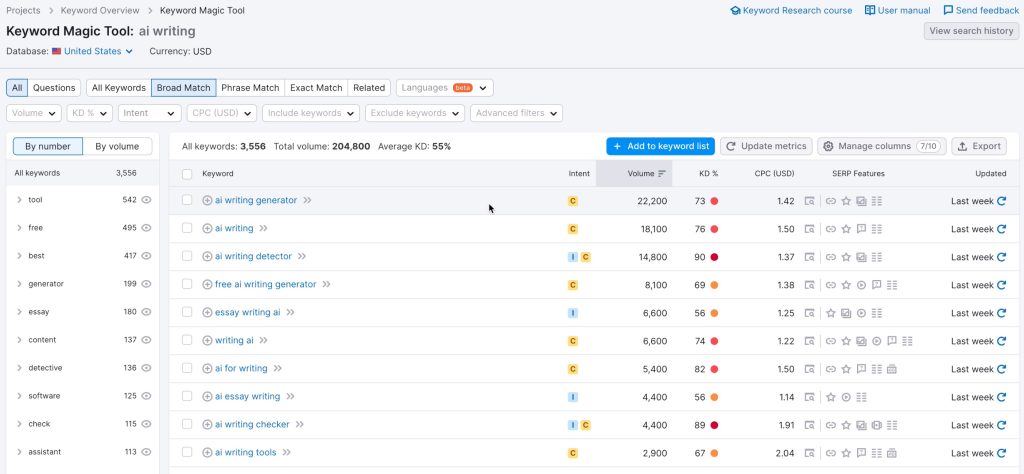
Task: Click the Volume column sort icon
Action: click(x=662, y=174)
